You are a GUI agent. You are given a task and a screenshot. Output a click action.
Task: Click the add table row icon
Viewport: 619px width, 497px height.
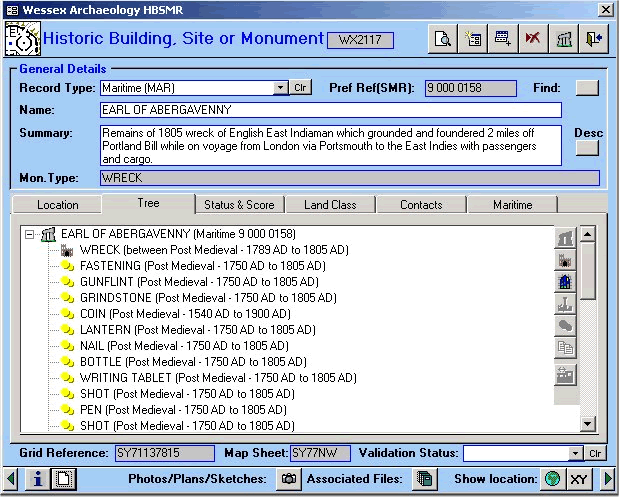[503, 40]
